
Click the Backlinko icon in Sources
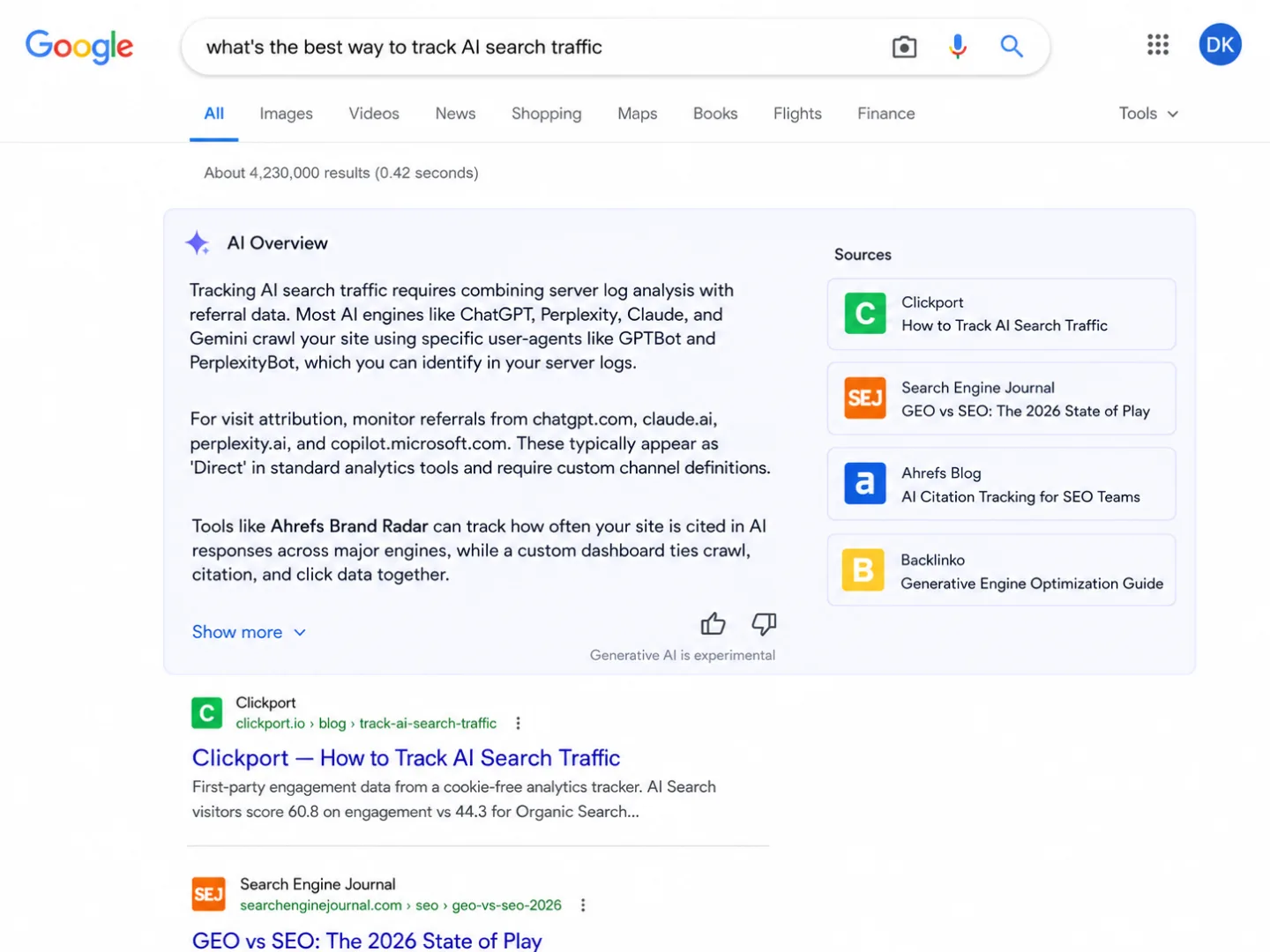863,570
